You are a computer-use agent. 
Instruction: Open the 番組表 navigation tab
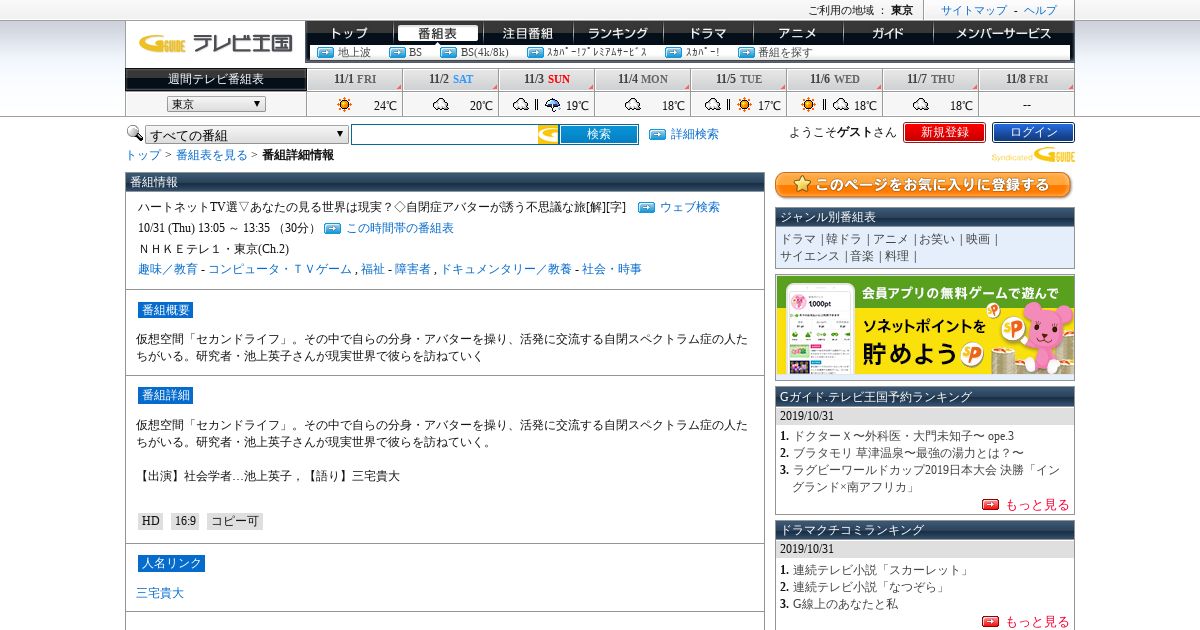pos(437,33)
